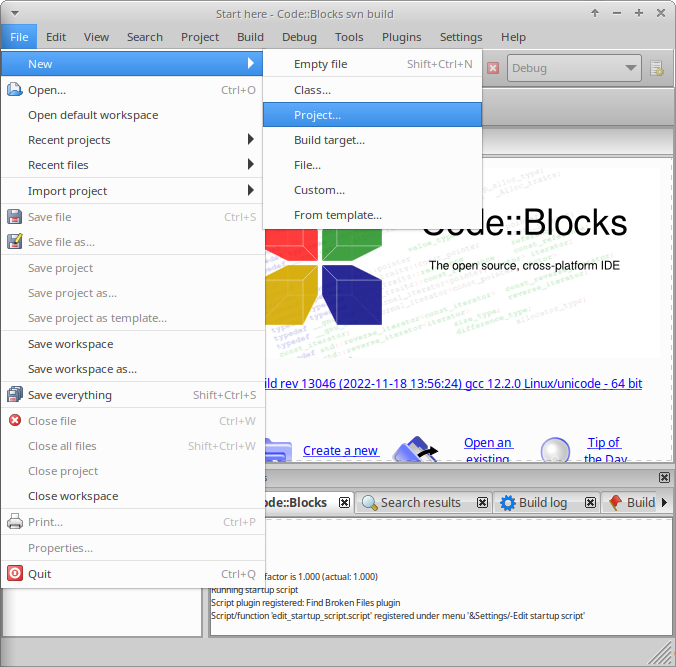Click the Code::Blocks colored cubes logo
The height and width of the screenshot is (667, 676).
tap(323, 276)
